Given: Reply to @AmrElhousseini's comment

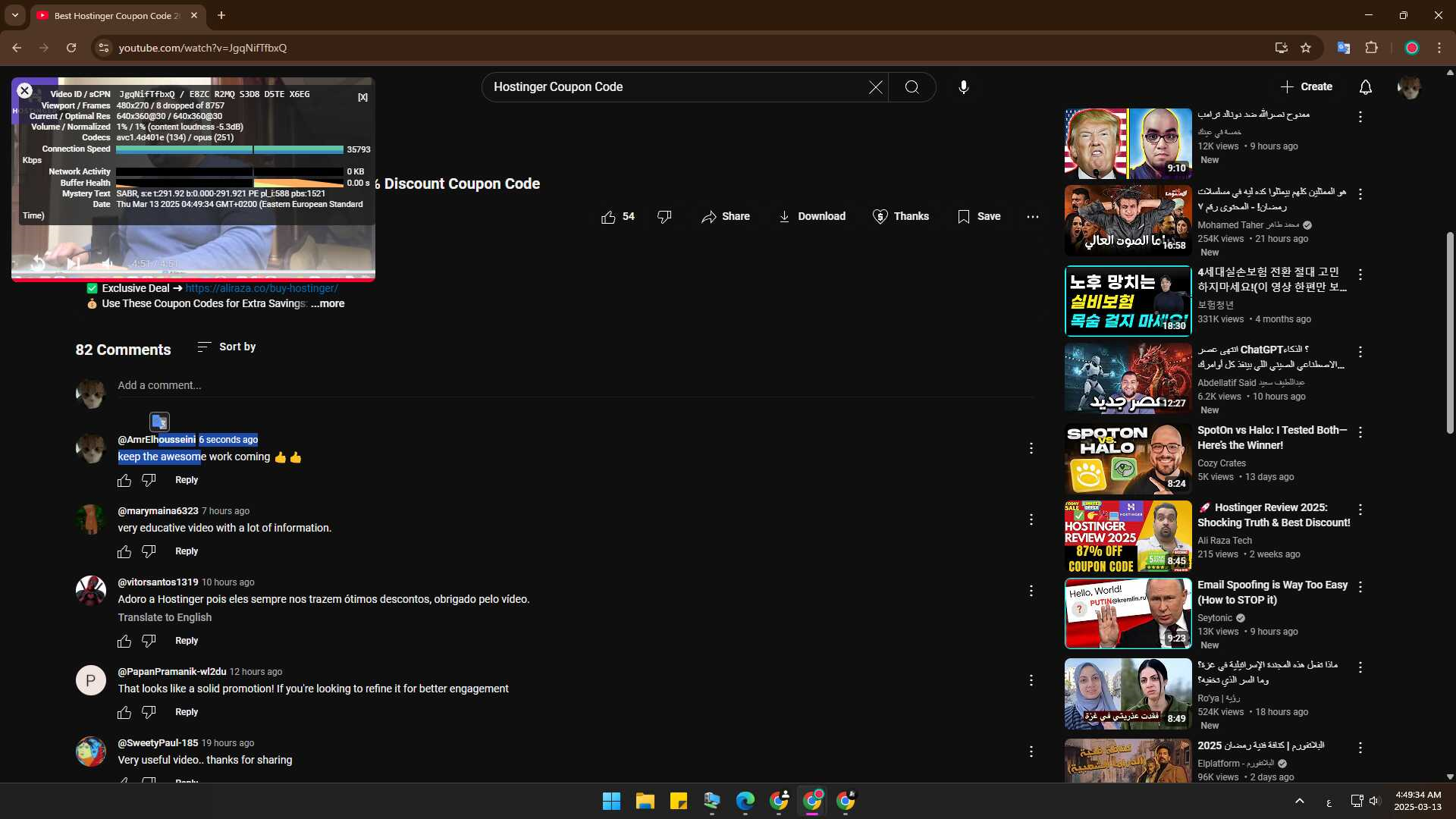Looking at the screenshot, I should (x=187, y=480).
